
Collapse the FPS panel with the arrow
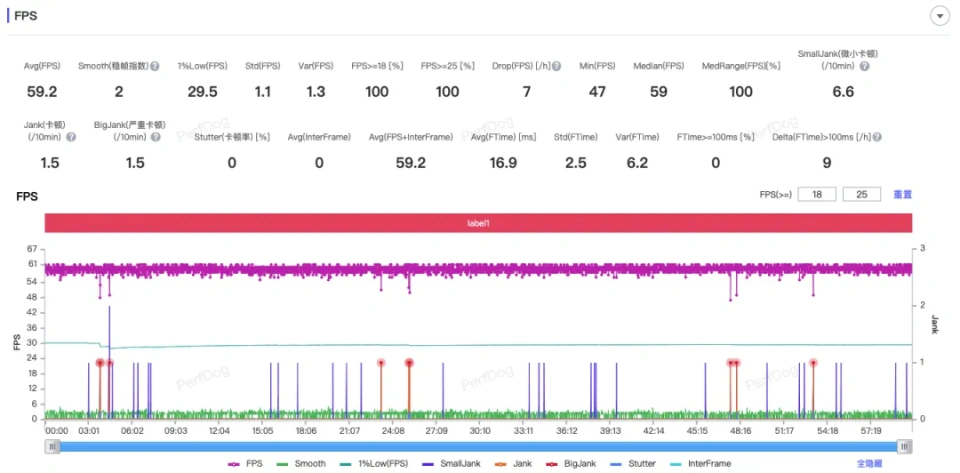tap(939, 16)
